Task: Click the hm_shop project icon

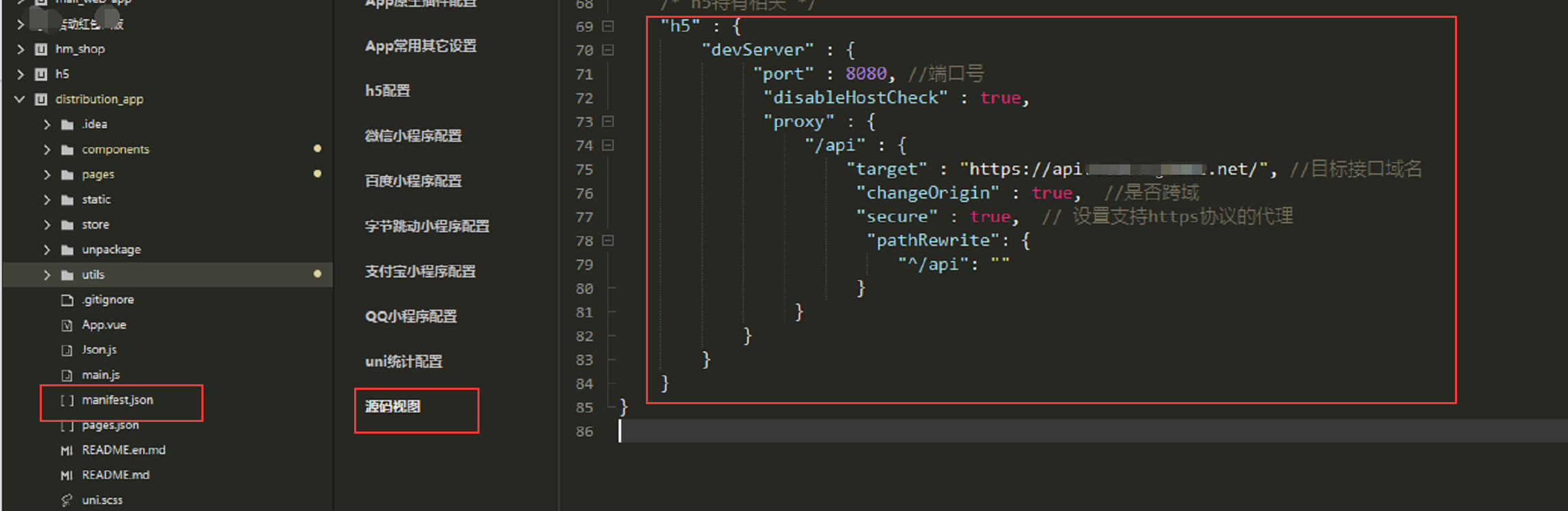Action: (41, 49)
